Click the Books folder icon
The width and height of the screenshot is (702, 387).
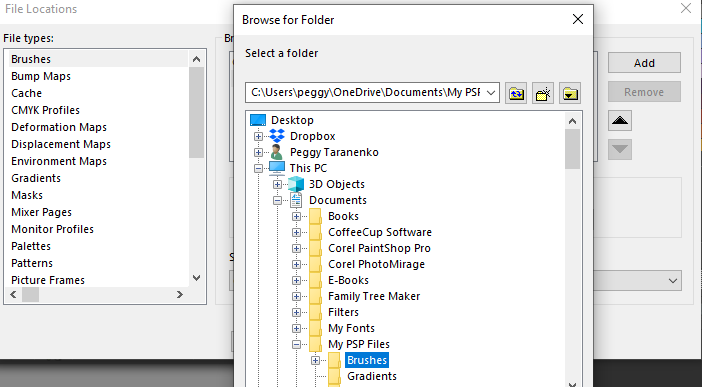click(x=315, y=216)
